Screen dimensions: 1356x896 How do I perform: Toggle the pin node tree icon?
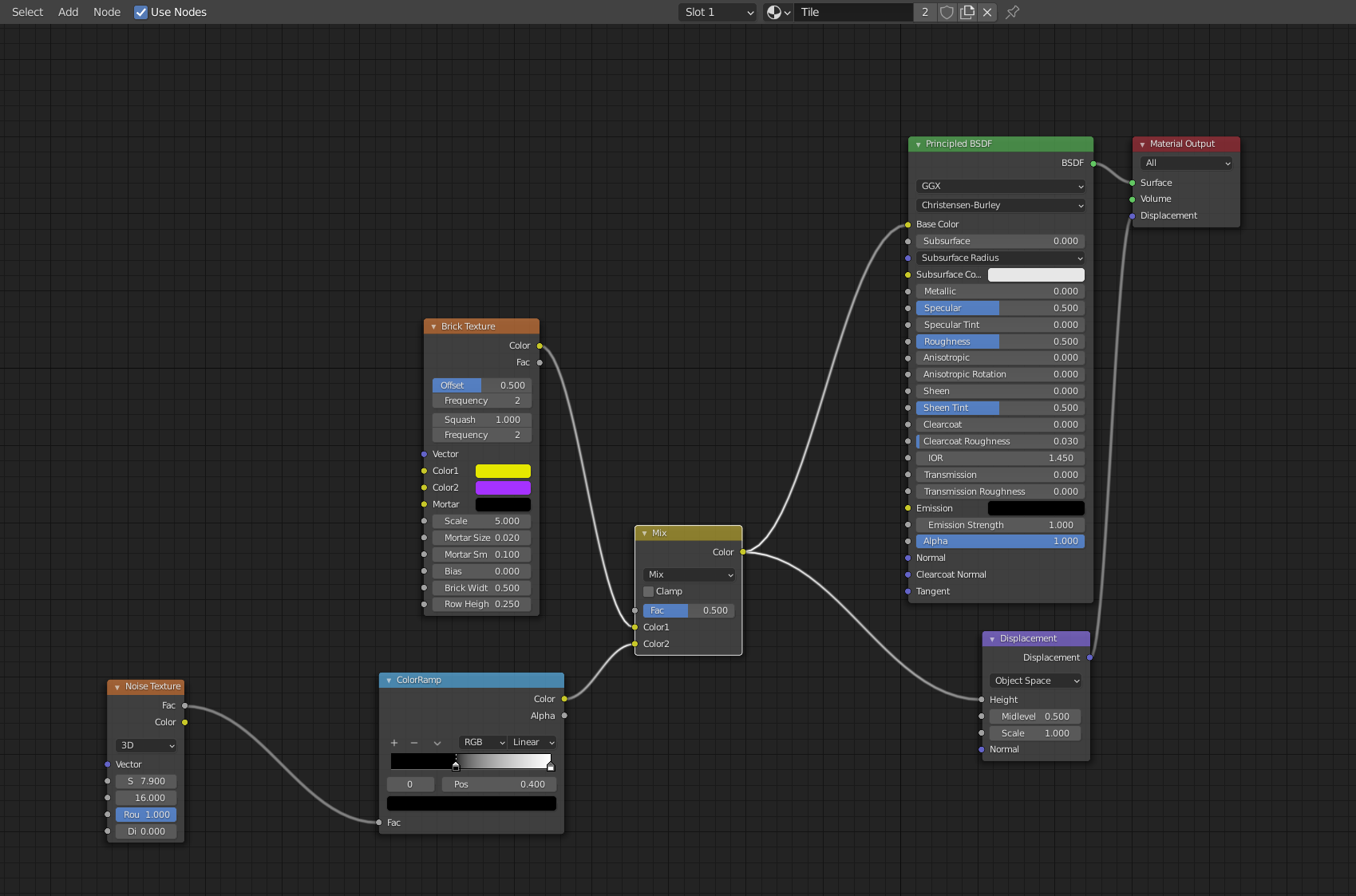[x=1013, y=12]
